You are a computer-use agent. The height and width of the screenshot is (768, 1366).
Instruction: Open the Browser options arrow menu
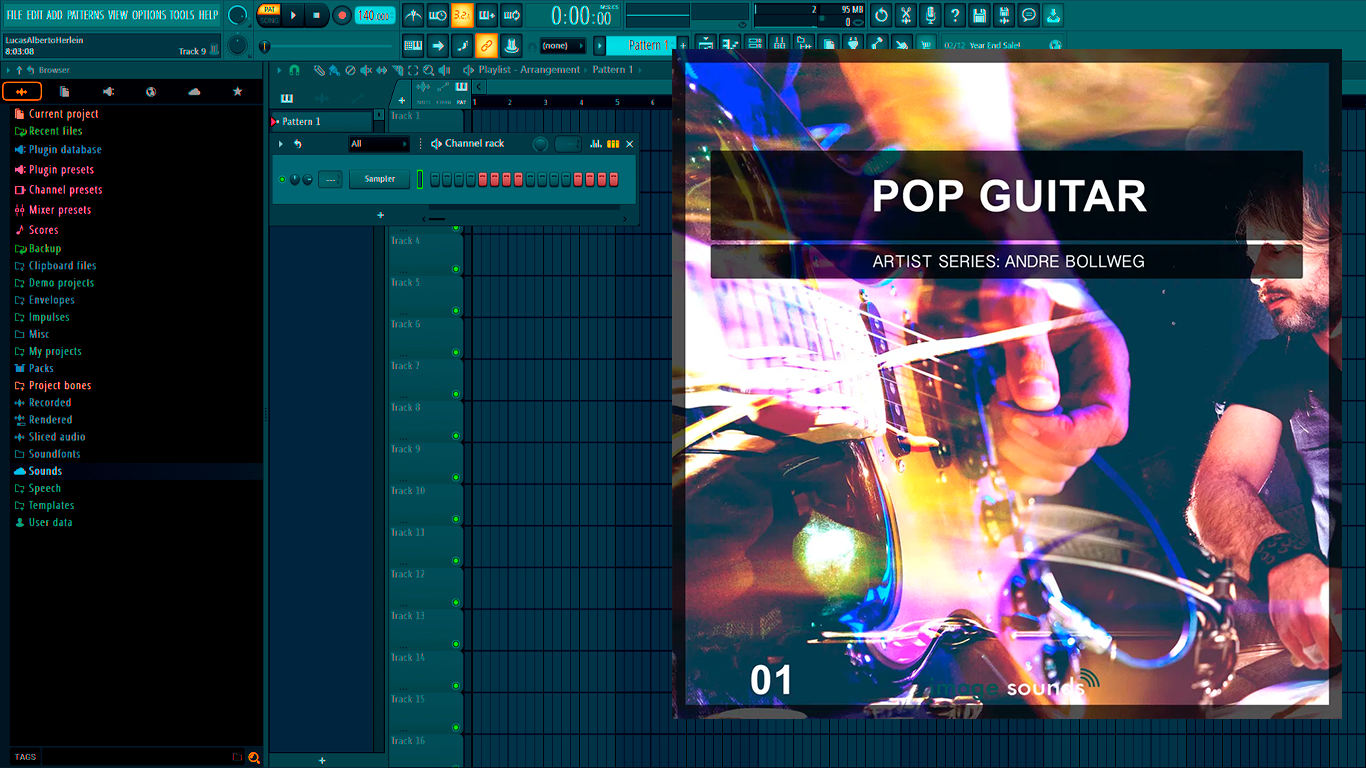(x=8, y=70)
